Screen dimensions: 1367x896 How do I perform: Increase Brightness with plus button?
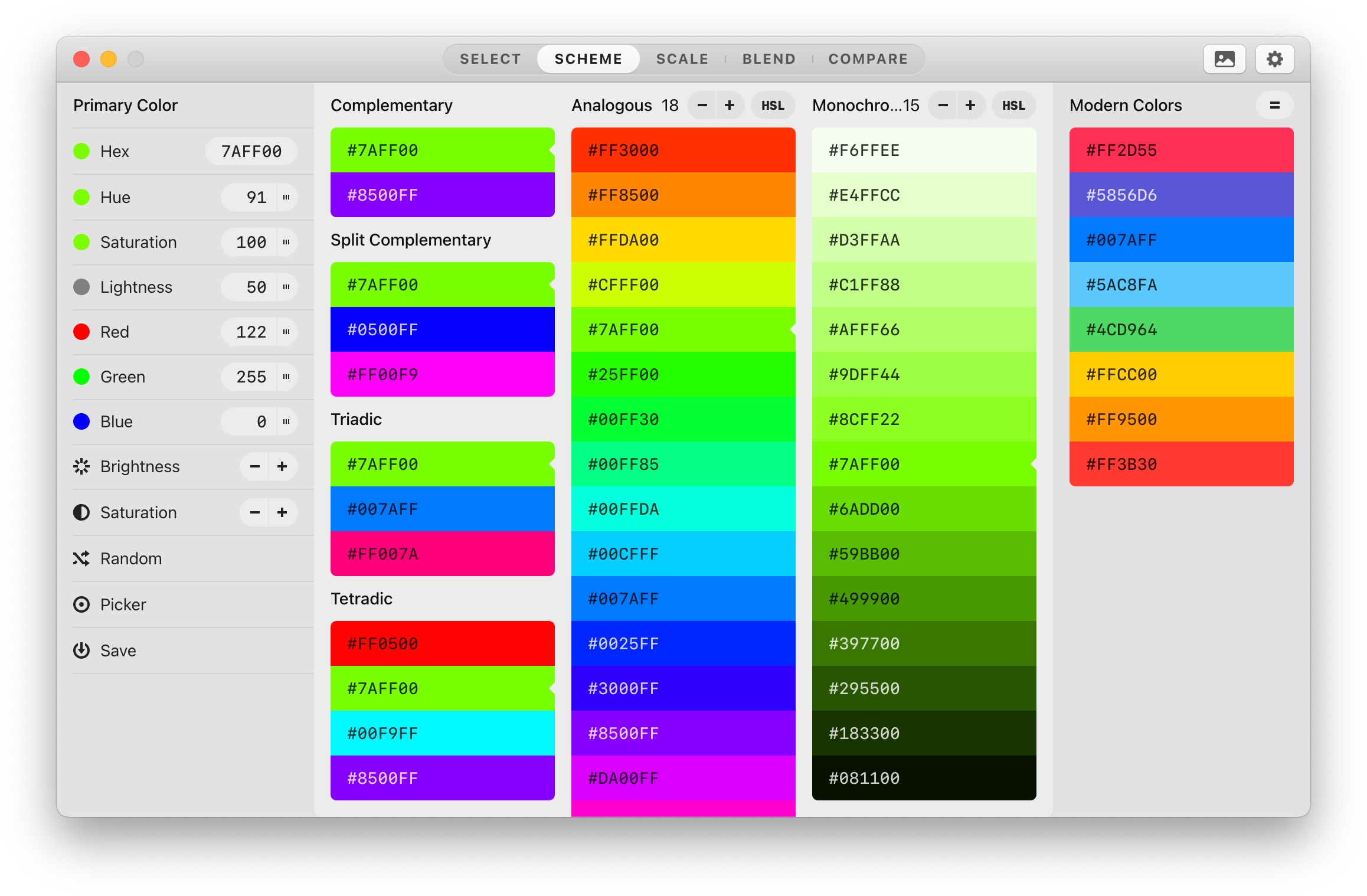pyautogui.click(x=282, y=466)
